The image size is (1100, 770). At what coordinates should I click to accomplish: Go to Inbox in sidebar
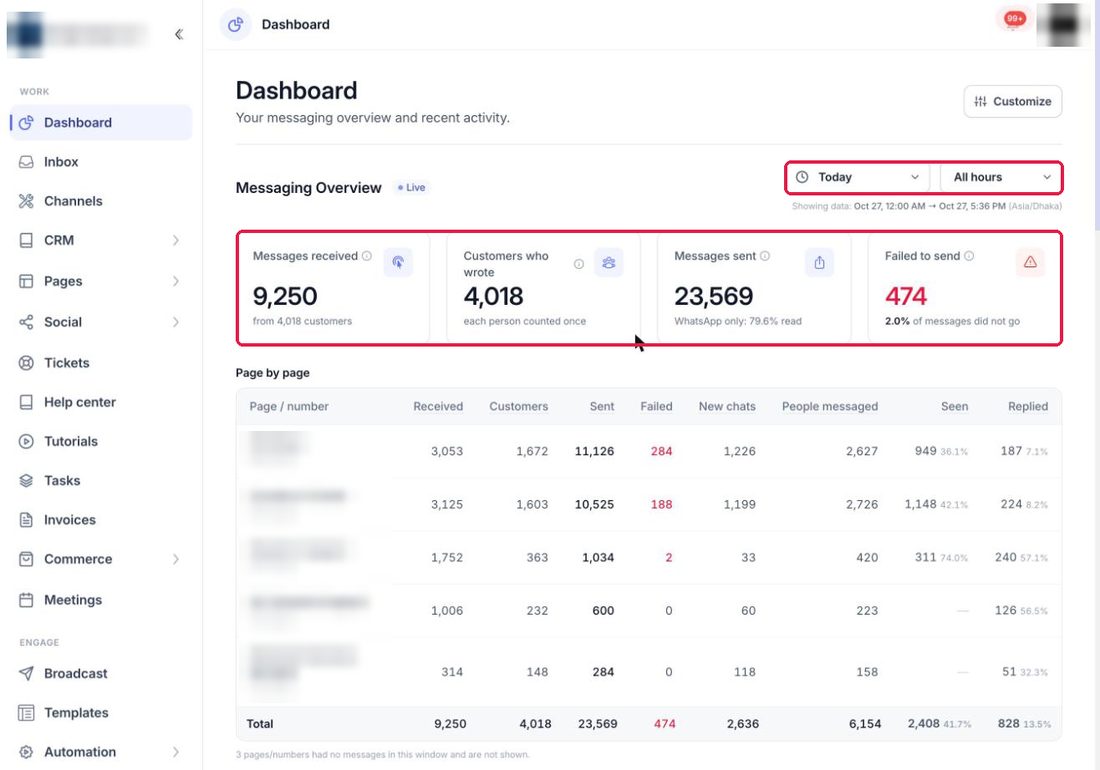pos(101,162)
